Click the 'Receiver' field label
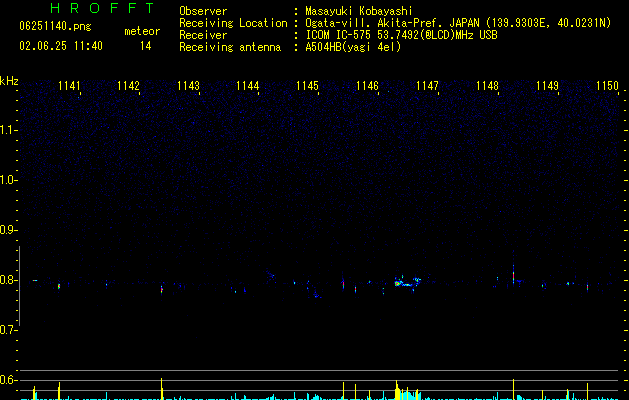 tap(203, 35)
